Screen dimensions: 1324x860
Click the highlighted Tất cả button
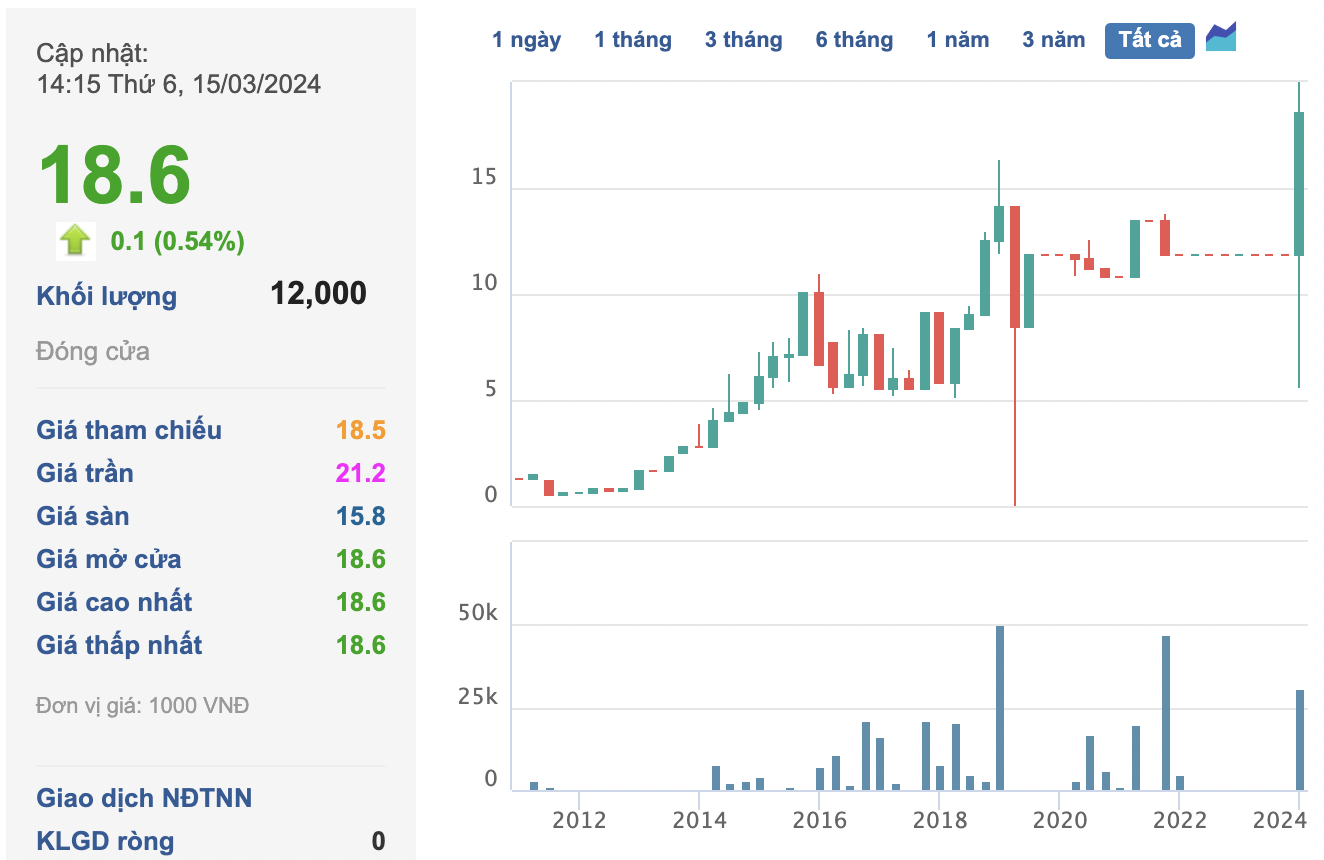[x=1149, y=40]
